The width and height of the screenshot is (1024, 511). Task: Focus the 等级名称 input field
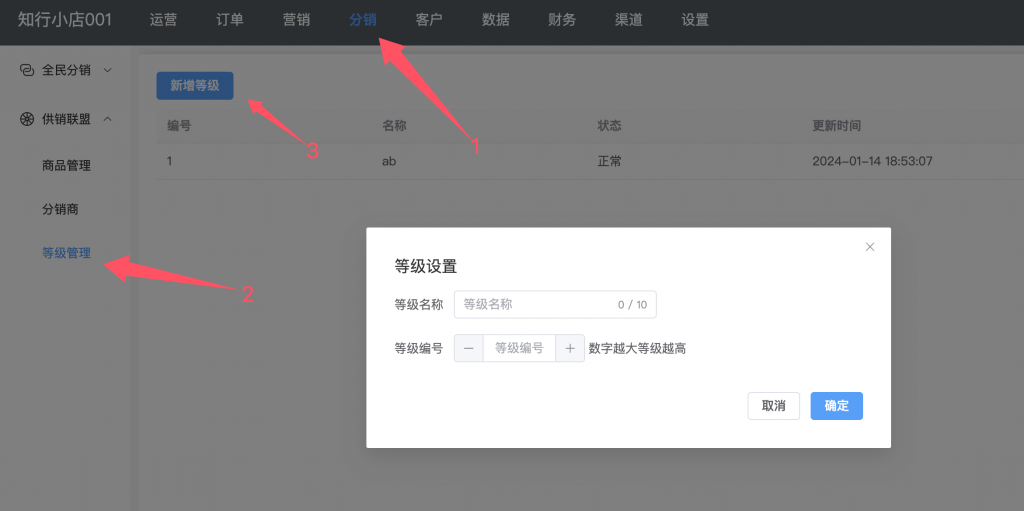tap(535, 304)
